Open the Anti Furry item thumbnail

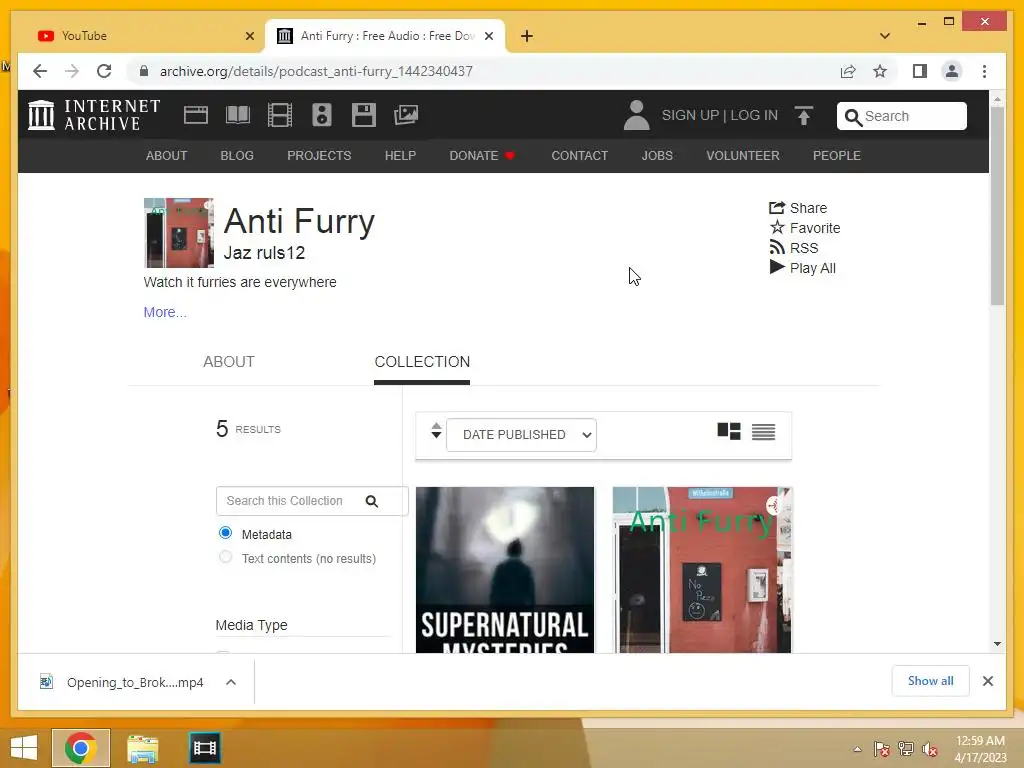click(702, 569)
